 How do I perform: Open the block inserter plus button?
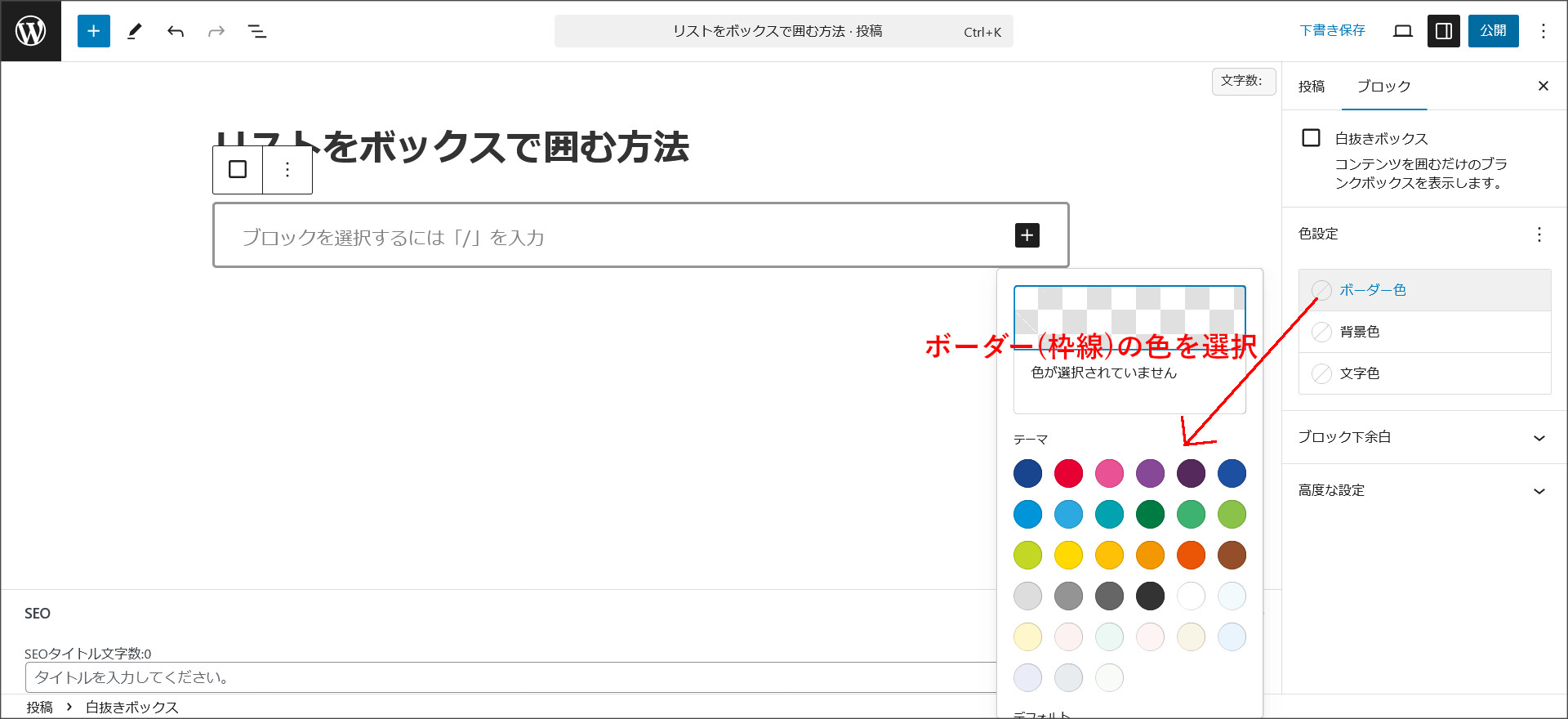pos(94,31)
